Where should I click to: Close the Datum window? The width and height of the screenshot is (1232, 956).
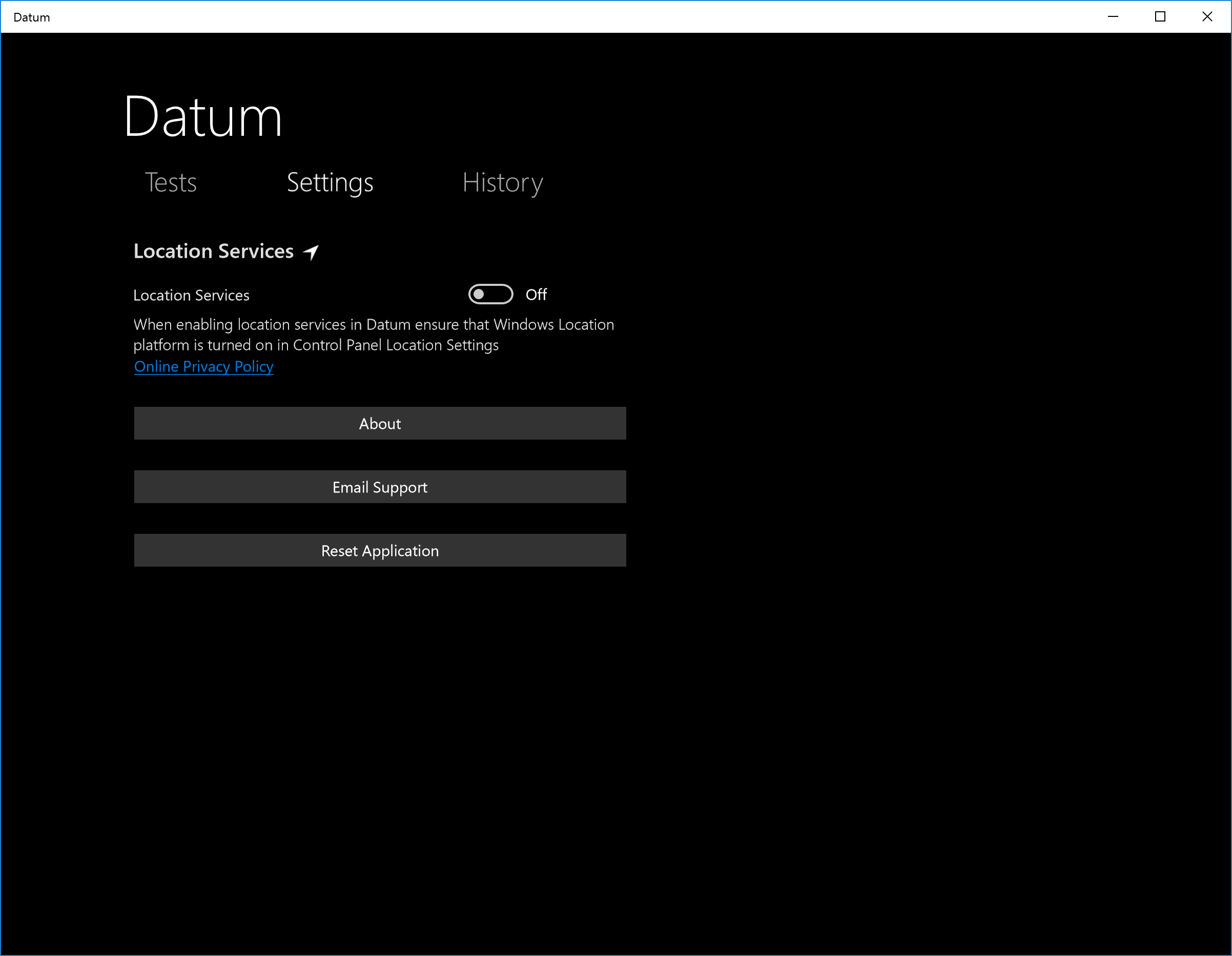[x=1206, y=17]
